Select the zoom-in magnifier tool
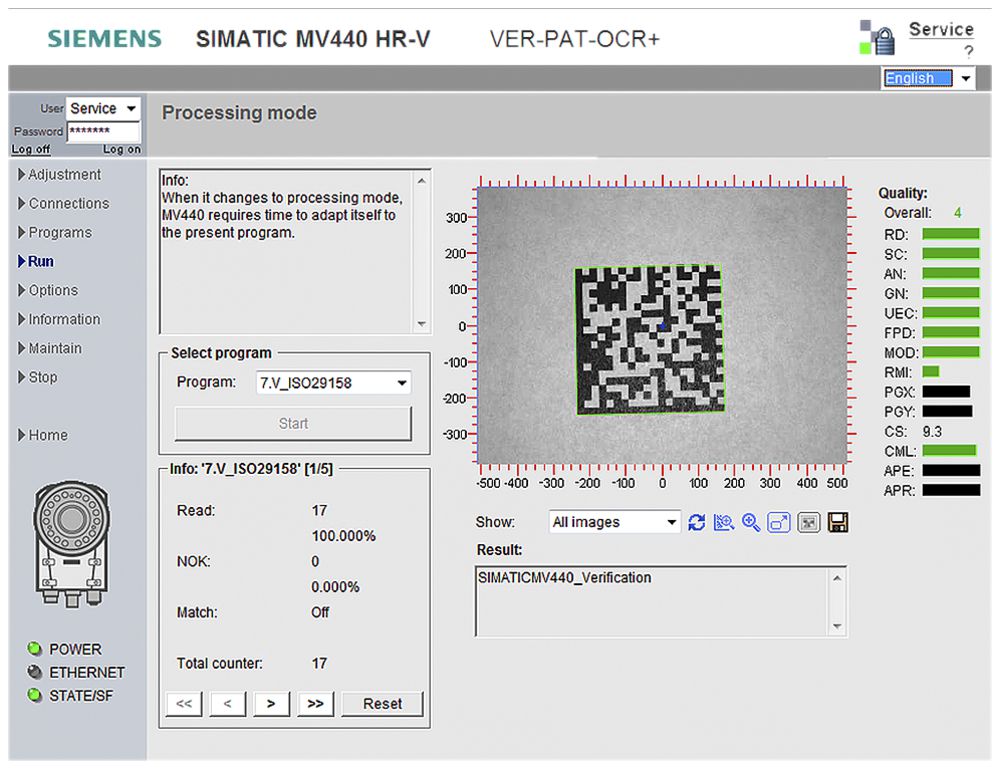The height and width of the screenshot is (769, 1000). coord(750,521)
